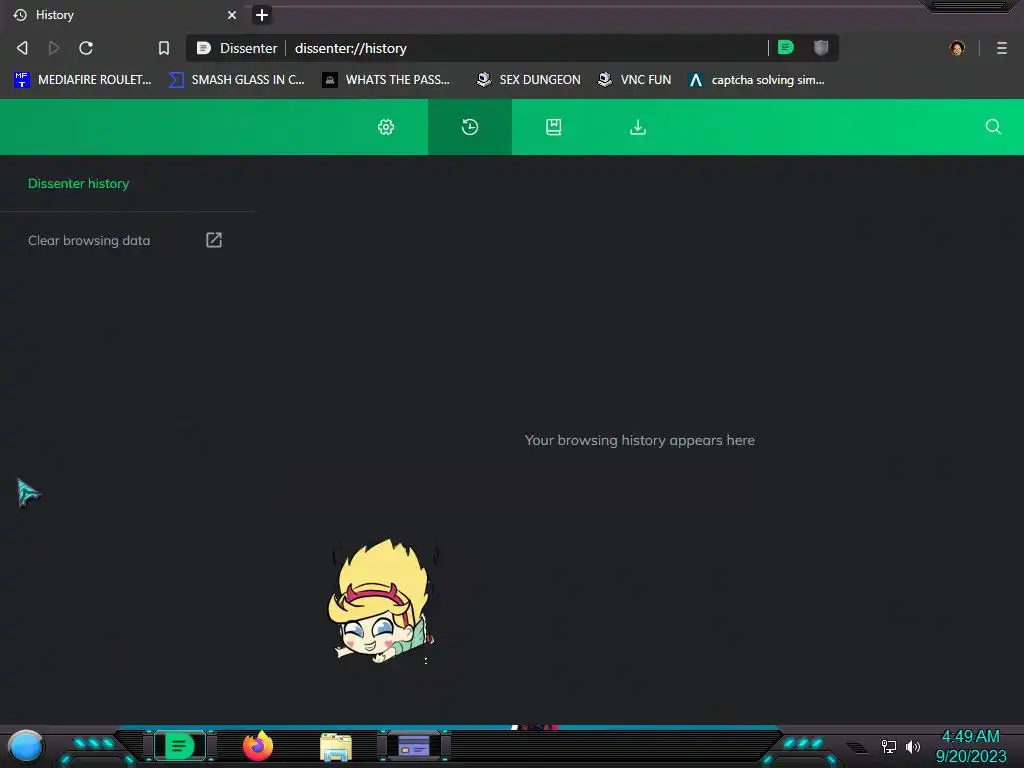The height and width of the screenshot is (768, 1024).
Task: Open the captcha solving sim... bookmark
Action: click(x=757, y=80)
